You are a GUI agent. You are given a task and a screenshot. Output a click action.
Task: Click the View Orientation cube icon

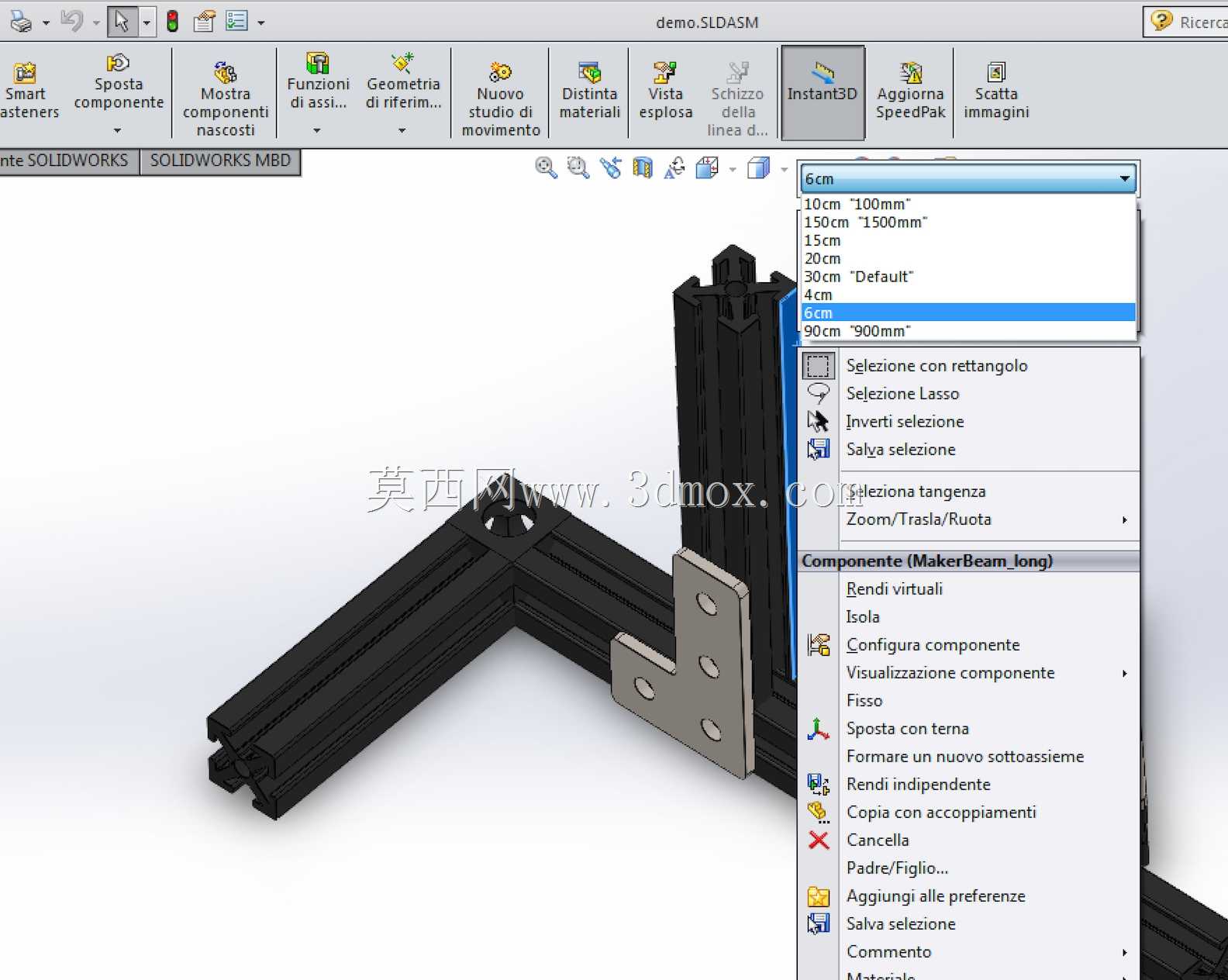707,167
